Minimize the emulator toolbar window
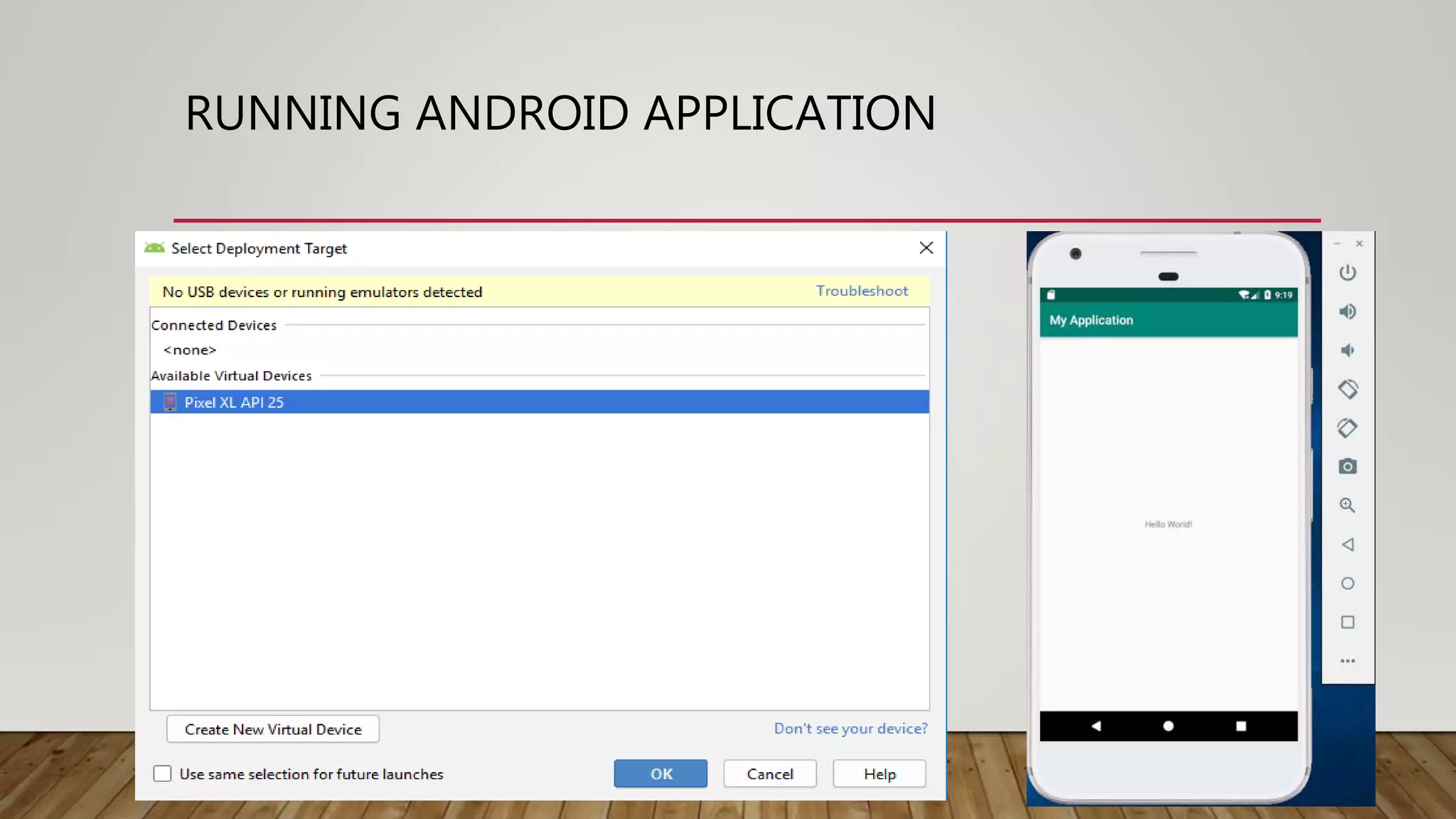 1337,244
